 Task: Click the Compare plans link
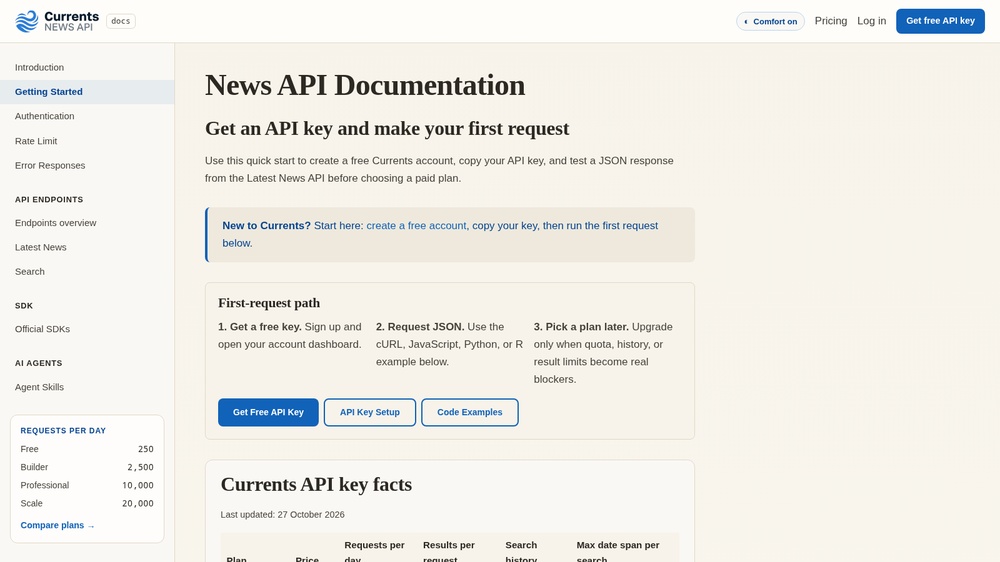[57, 525]
